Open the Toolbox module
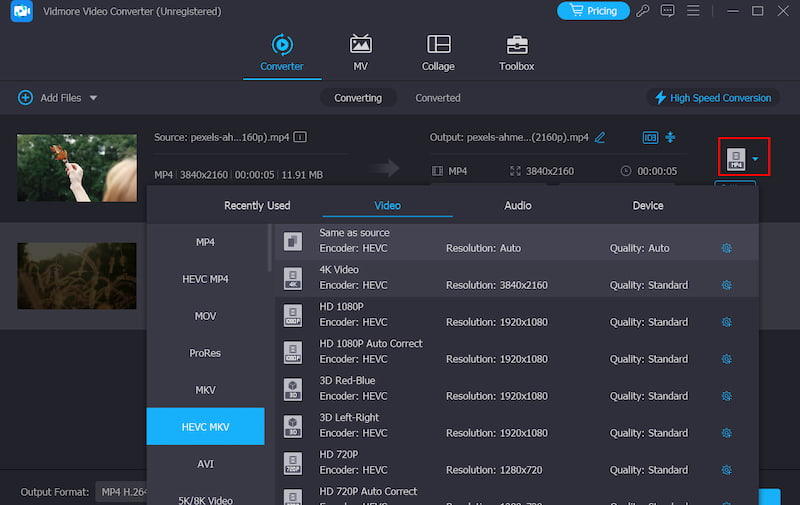The height and width of the screenshot is (505, 800). click(516, 53)
